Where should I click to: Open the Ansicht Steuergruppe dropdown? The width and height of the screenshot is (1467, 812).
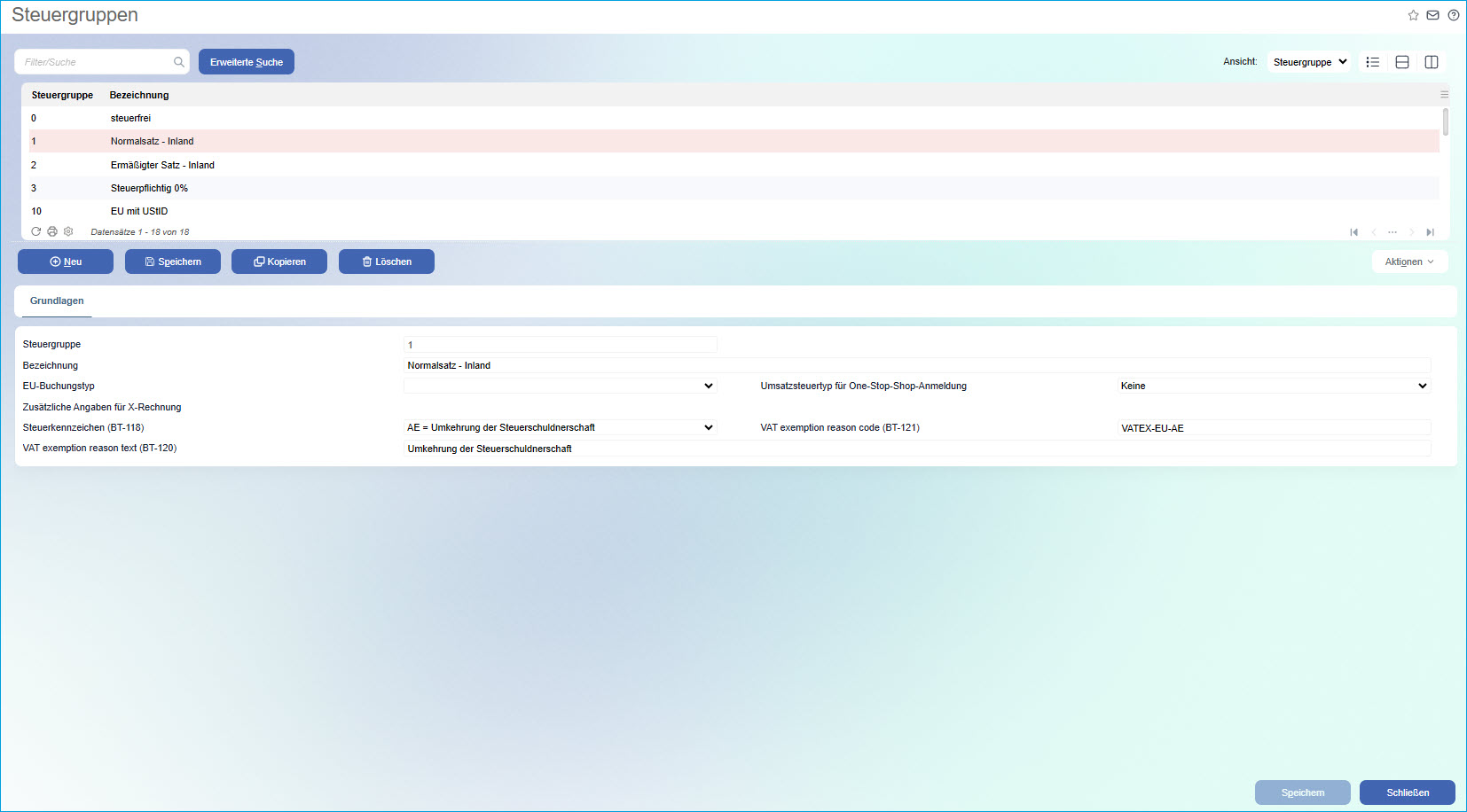coord(1310,62)
